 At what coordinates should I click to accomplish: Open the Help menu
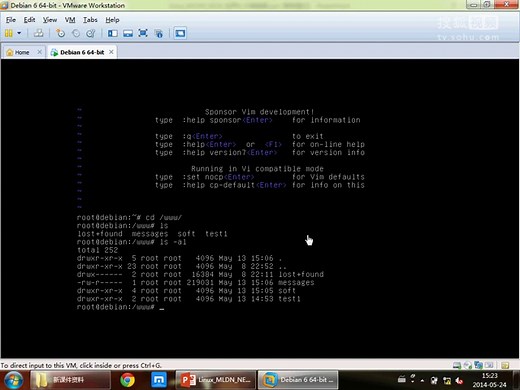pos(112,20)
